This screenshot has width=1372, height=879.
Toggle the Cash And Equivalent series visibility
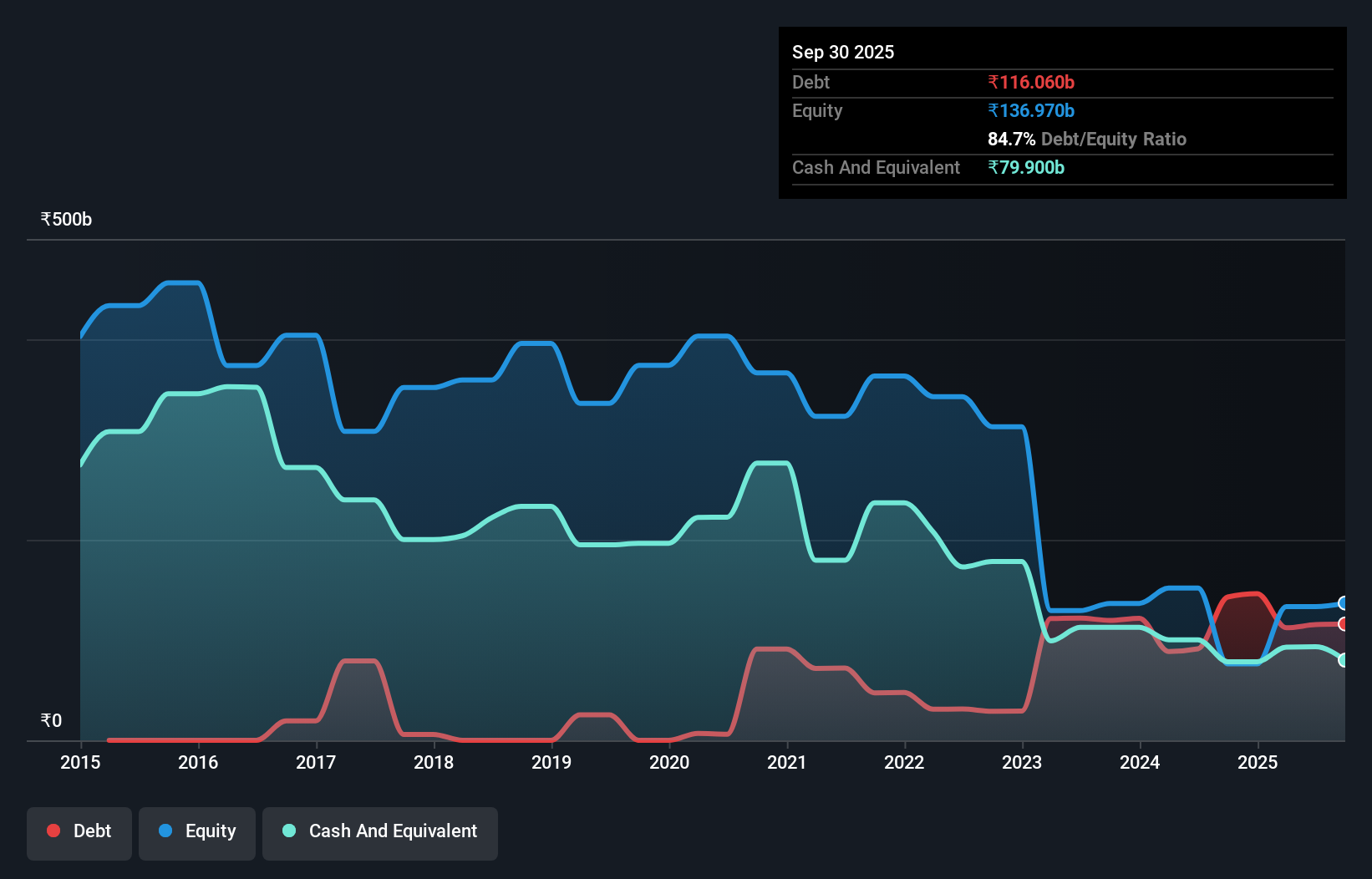pos(380,832)
